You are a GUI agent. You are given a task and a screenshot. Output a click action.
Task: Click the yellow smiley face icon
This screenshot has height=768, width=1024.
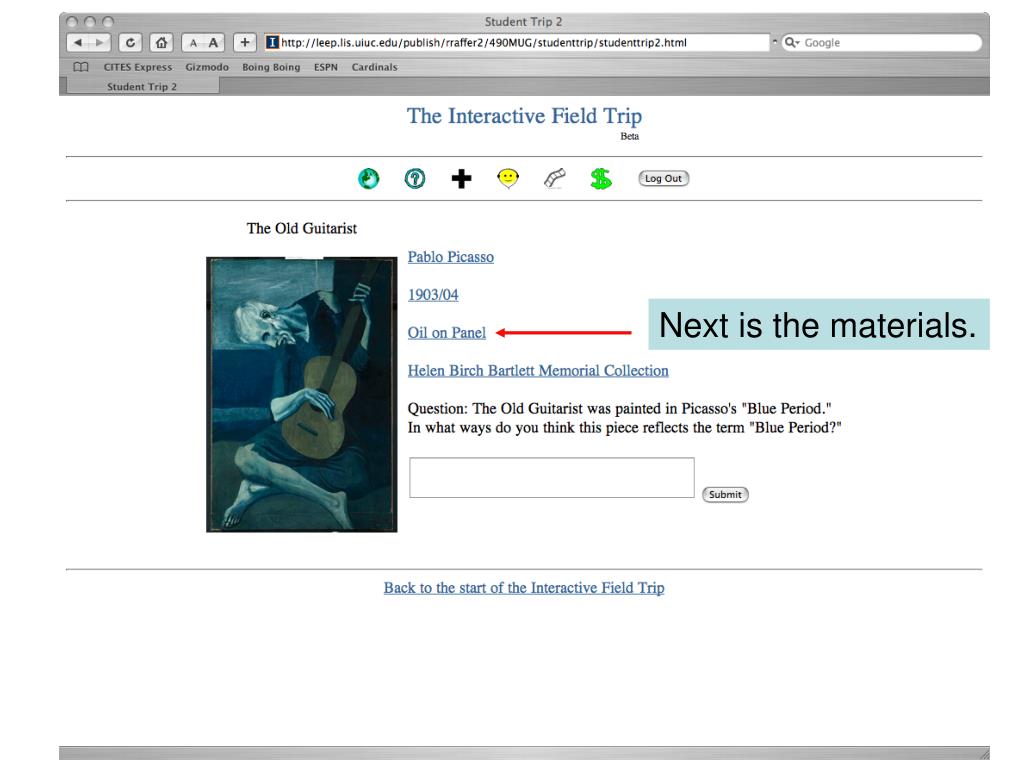[507, 178]
